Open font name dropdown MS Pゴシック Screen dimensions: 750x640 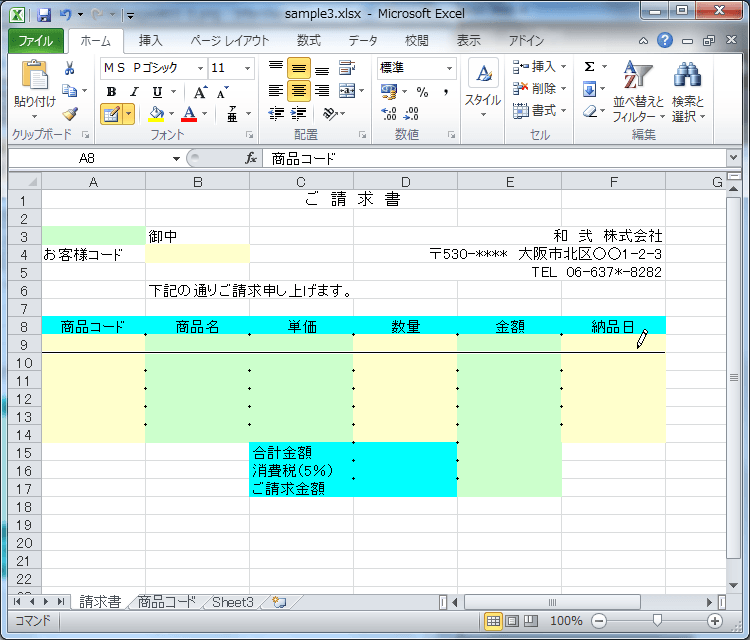(x=200, y=68)
